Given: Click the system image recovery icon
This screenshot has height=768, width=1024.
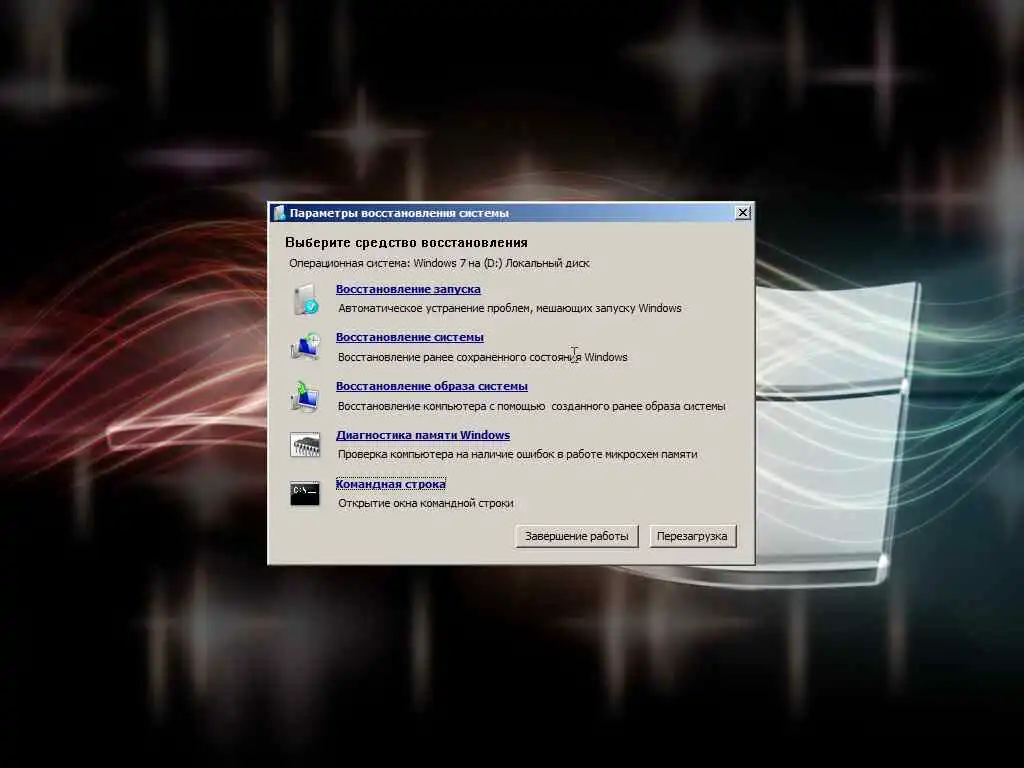Looking at the screenshot, I should pos(305,396).
